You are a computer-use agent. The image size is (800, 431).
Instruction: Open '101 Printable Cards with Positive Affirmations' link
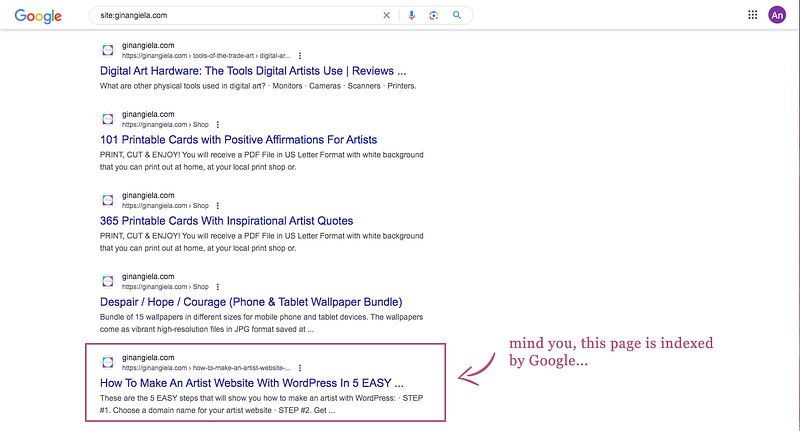tap(238, 140)
